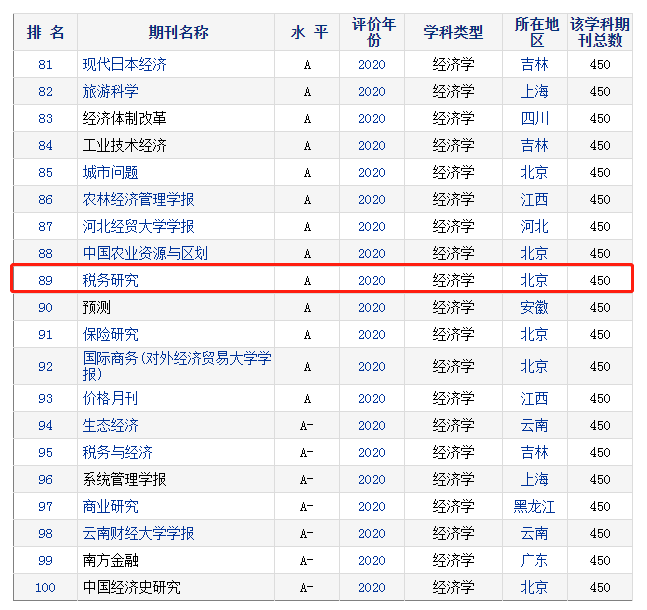Click region 北京 in 中国经济史研究 row
The image size is (647, 610).
click(534, 587)
